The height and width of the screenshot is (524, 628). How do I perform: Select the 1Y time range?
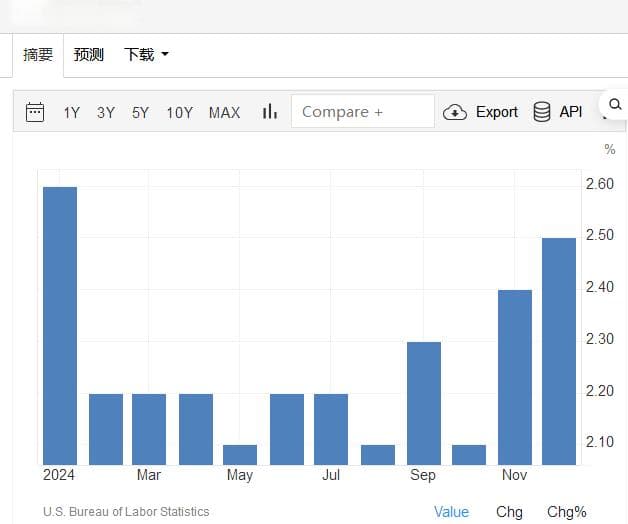tap(72, 113)
